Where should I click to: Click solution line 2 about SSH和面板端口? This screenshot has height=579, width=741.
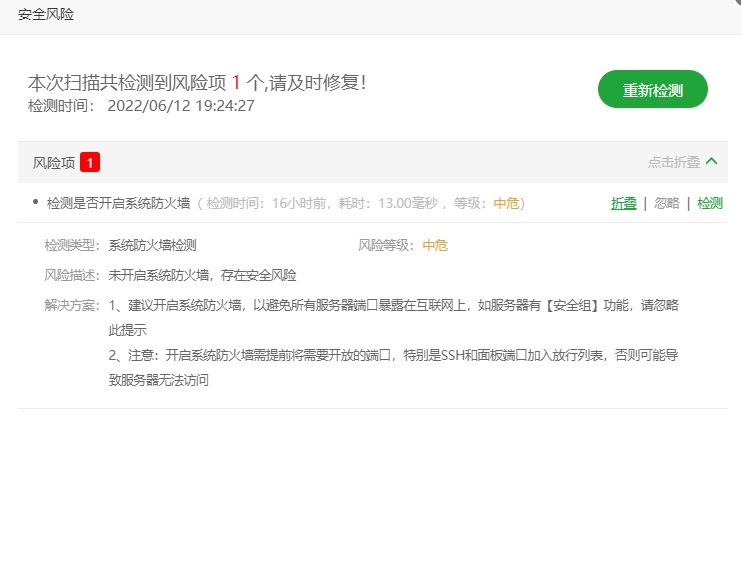tap(393, 367)
